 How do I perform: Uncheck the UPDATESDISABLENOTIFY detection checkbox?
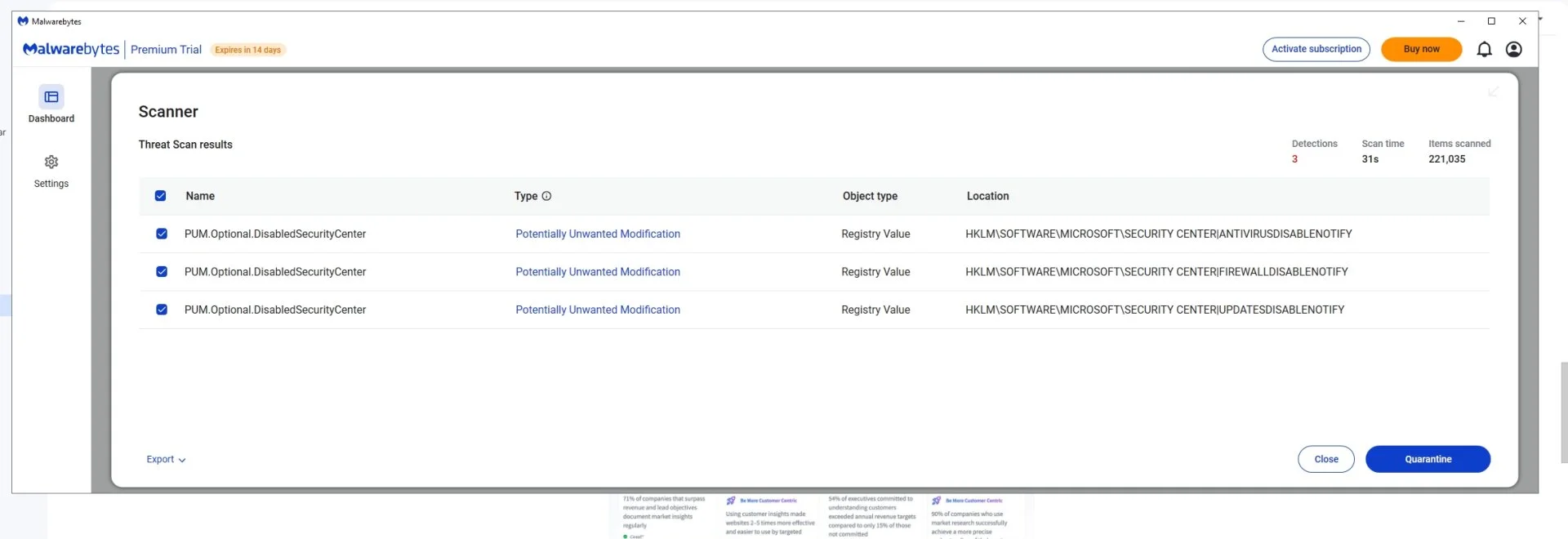(x=162, y=310)
